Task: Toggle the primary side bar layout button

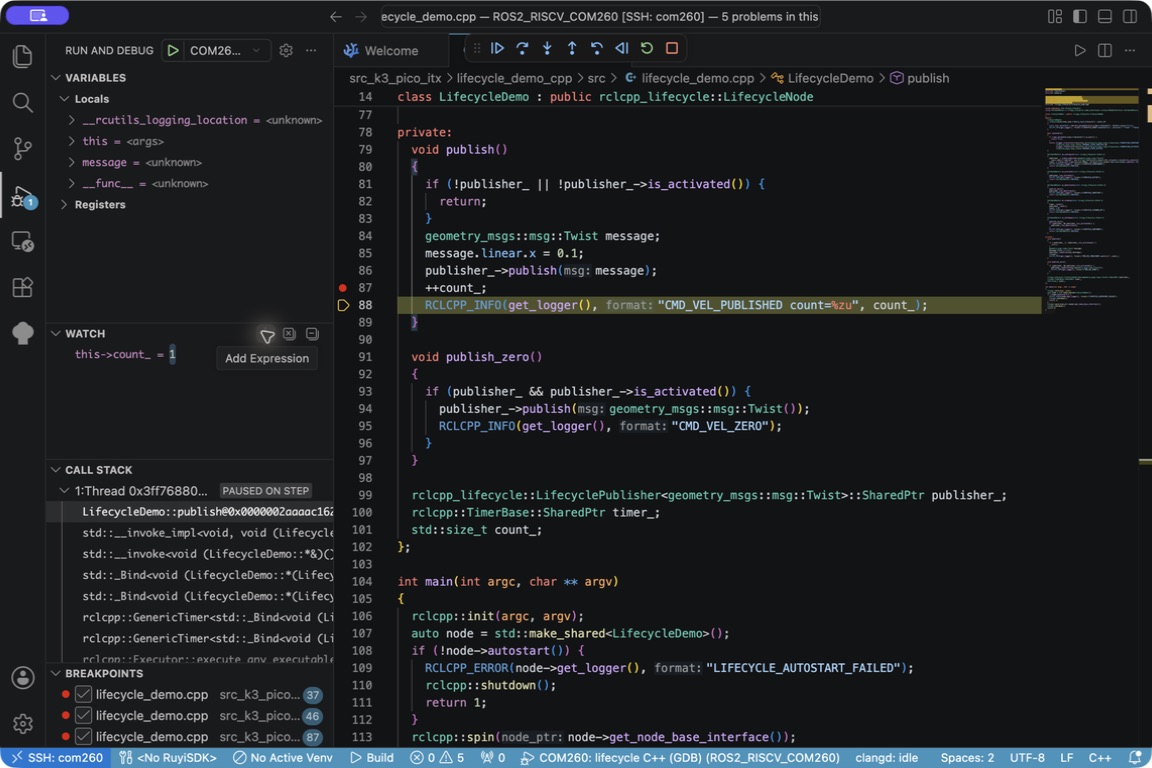Action: [1080, 16]
